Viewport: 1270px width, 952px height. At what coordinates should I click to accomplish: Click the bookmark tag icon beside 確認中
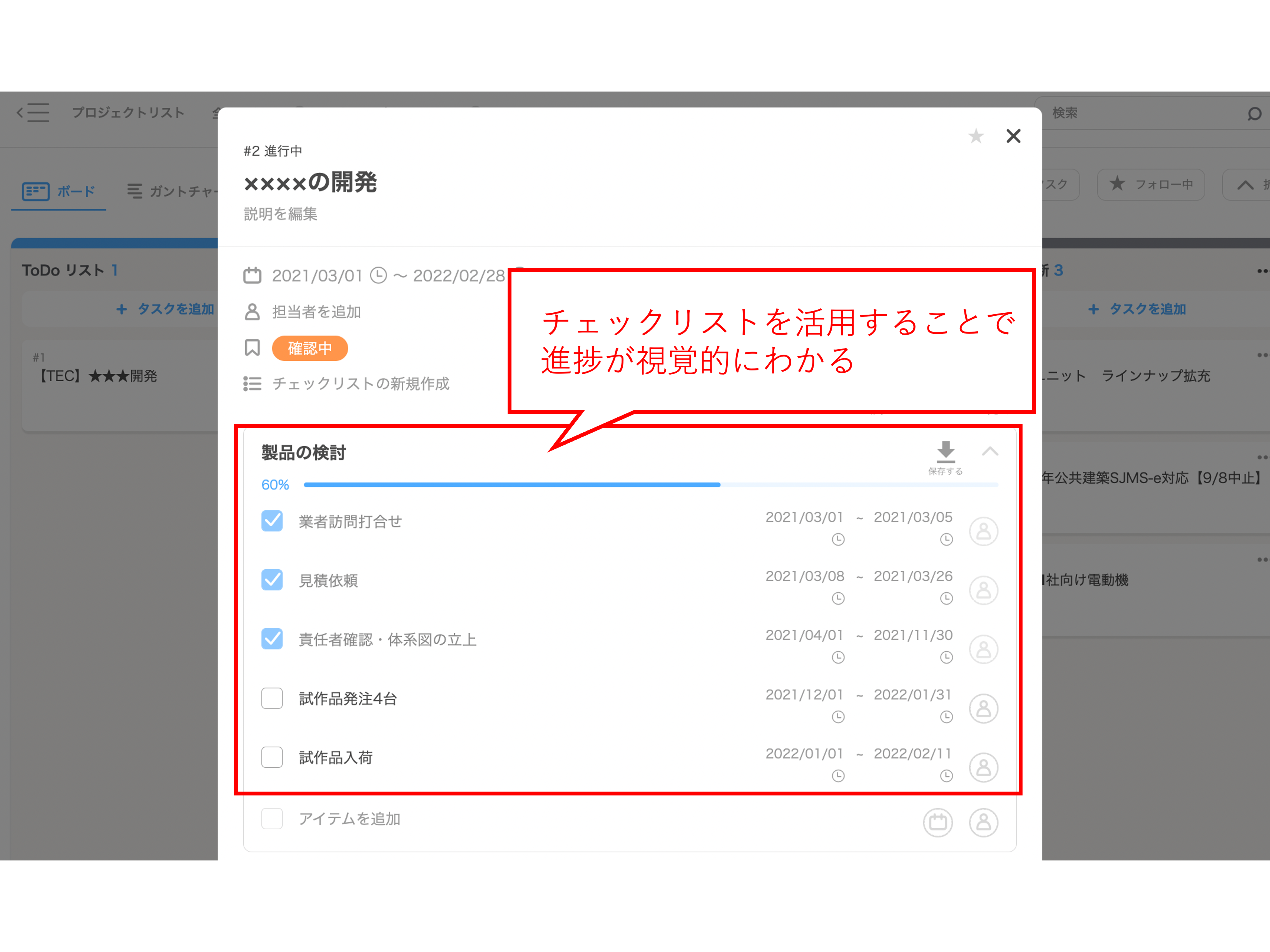(252, 348)
